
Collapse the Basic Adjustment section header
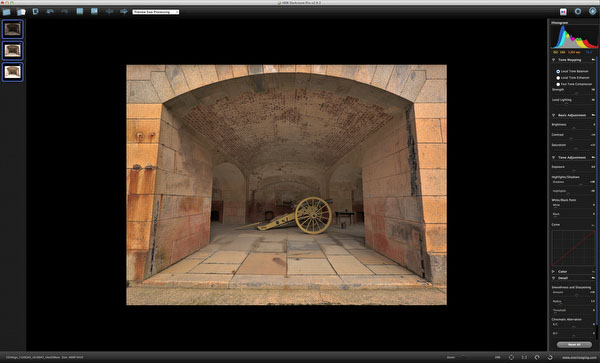click(x=553, y=115)
